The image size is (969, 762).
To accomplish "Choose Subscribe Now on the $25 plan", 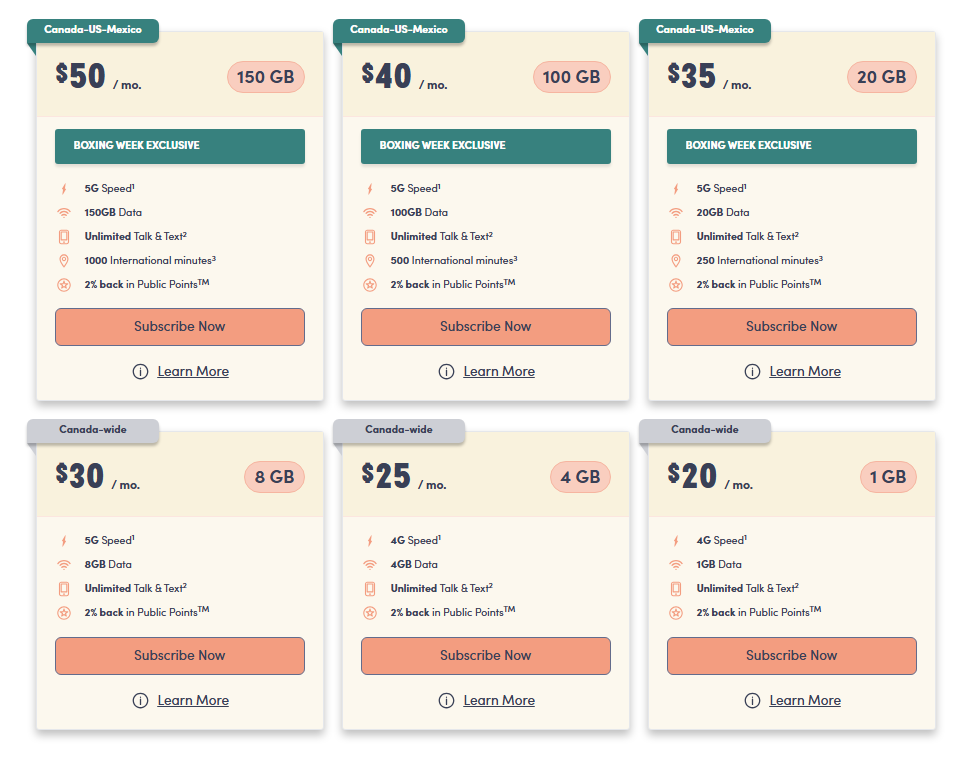I will pos(486,656).
